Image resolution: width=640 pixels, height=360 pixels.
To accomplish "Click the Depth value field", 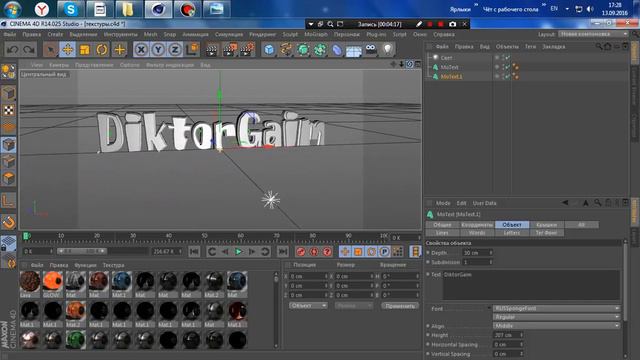I will [x=477, y=253].
